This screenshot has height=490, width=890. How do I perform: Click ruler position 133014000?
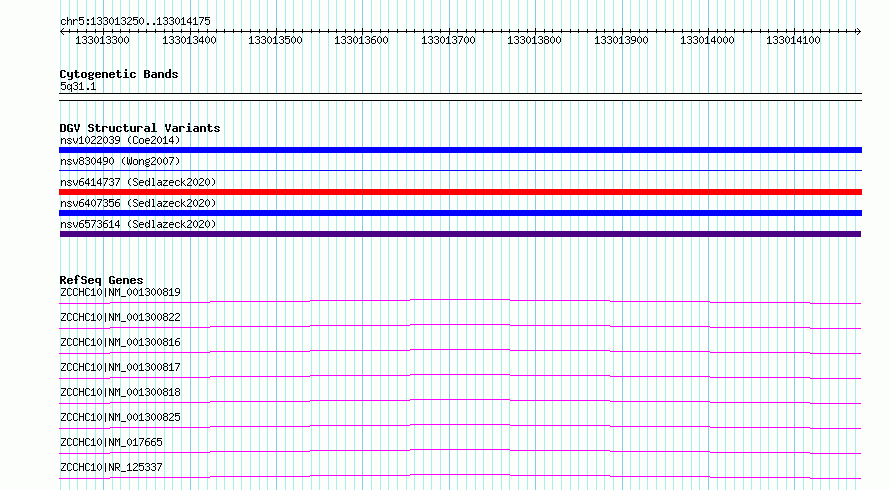(x=707, y=40)
